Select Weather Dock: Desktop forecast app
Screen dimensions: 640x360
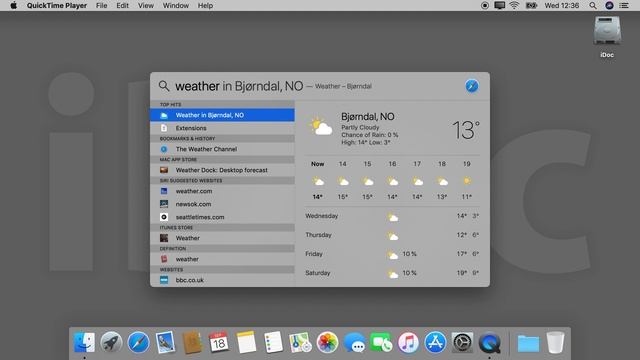point(222,170)
